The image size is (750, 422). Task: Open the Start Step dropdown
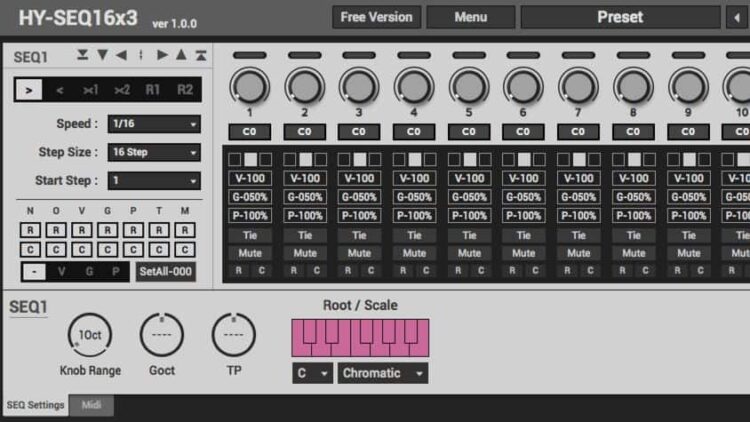(154, 181)
